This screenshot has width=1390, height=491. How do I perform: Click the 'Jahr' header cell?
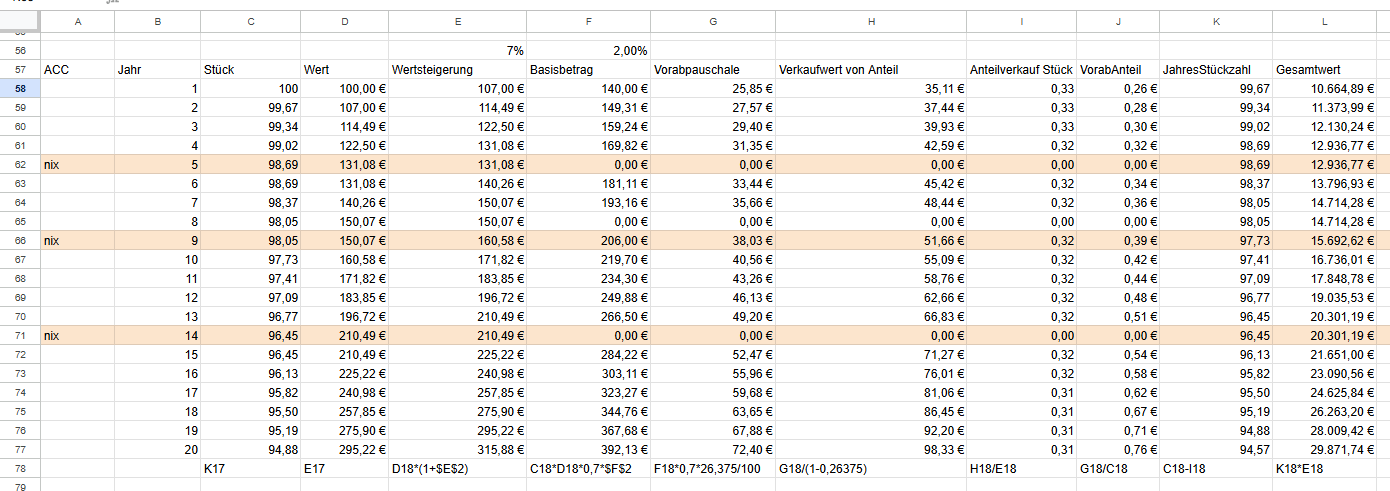pos(157,70)
